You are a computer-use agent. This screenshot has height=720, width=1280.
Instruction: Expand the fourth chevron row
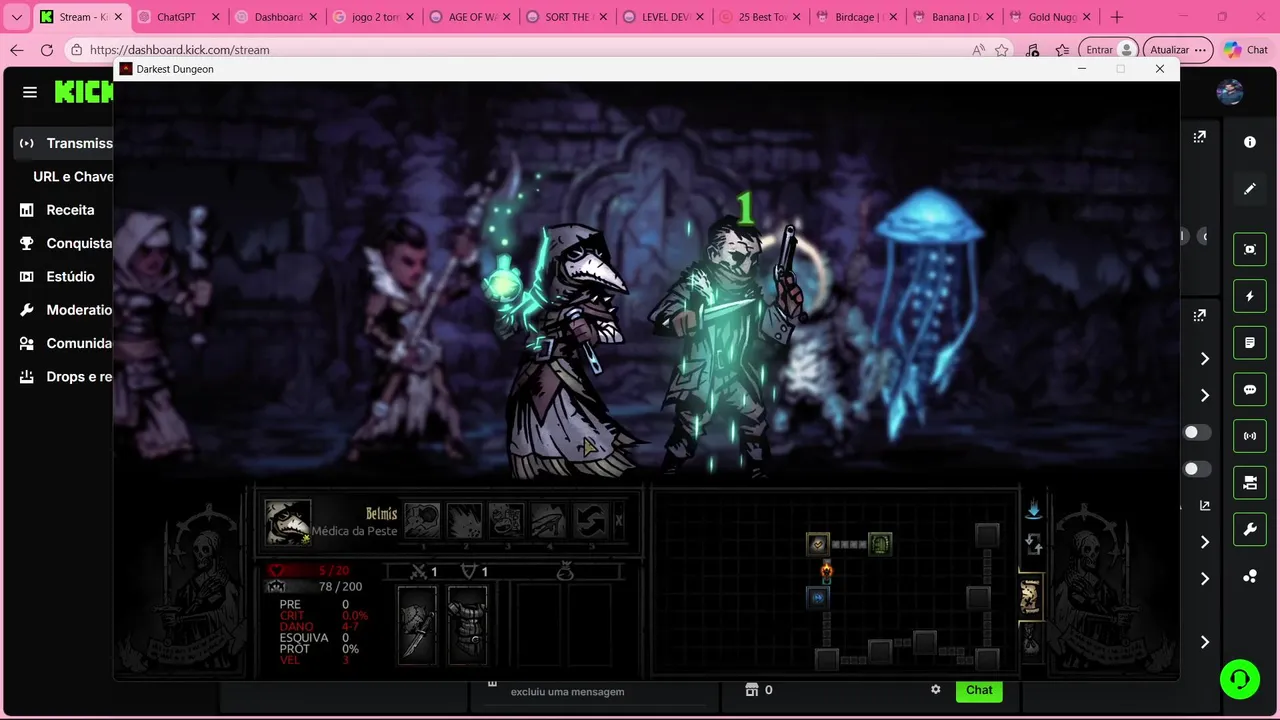click(1204, 579)
